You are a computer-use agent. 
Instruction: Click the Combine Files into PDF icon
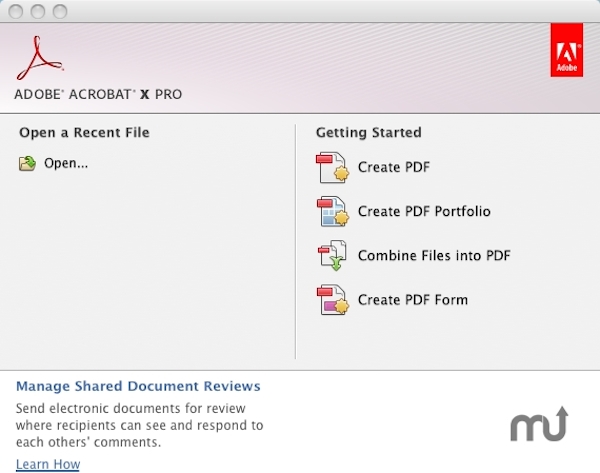point(331,256)
